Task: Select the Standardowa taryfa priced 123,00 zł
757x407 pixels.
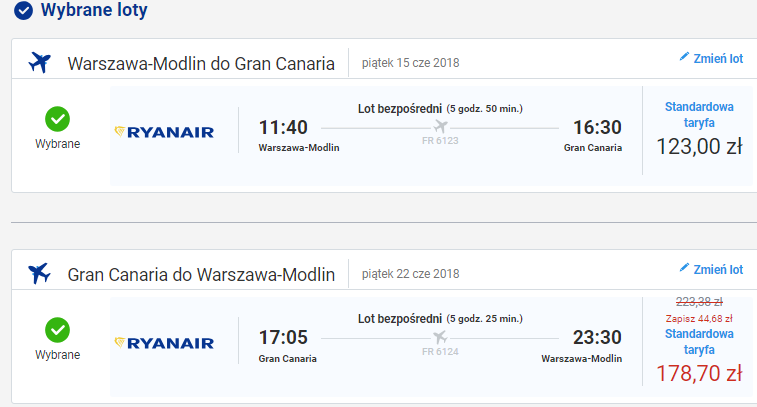Action: 699,114
